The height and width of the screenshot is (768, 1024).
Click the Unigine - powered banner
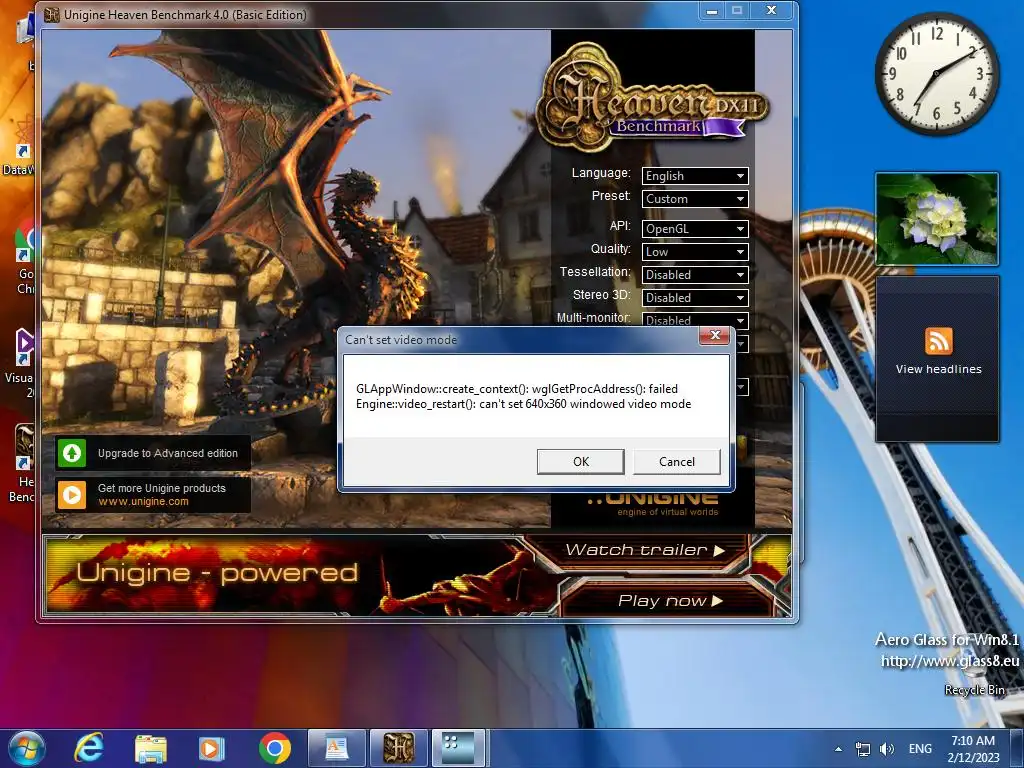(x=217, y=573)
